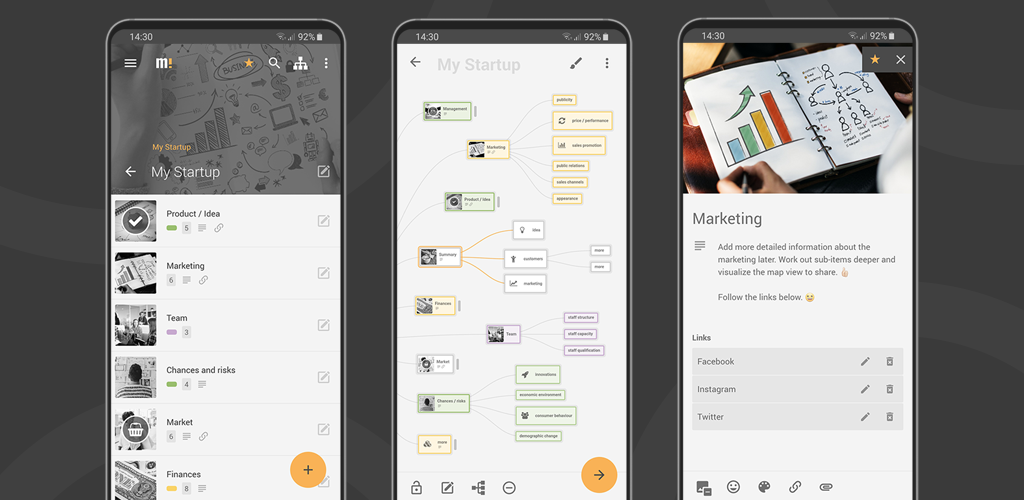Click the link icon under Product / Idea
Screen dimensions: 1024x500
pyautogui.click(x=219, y=228)
